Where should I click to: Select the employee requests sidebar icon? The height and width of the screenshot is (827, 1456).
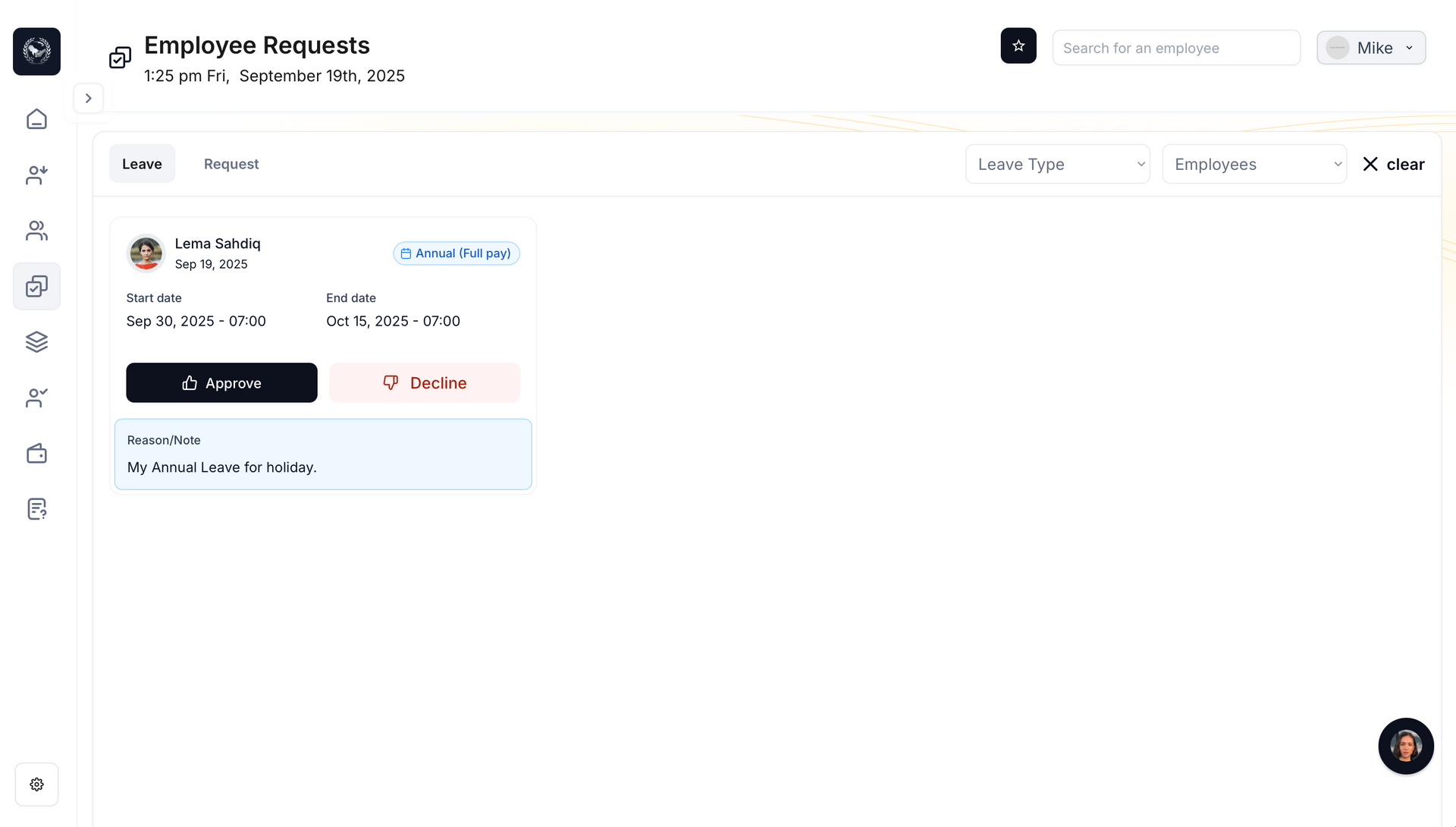(x=36, y=286)
